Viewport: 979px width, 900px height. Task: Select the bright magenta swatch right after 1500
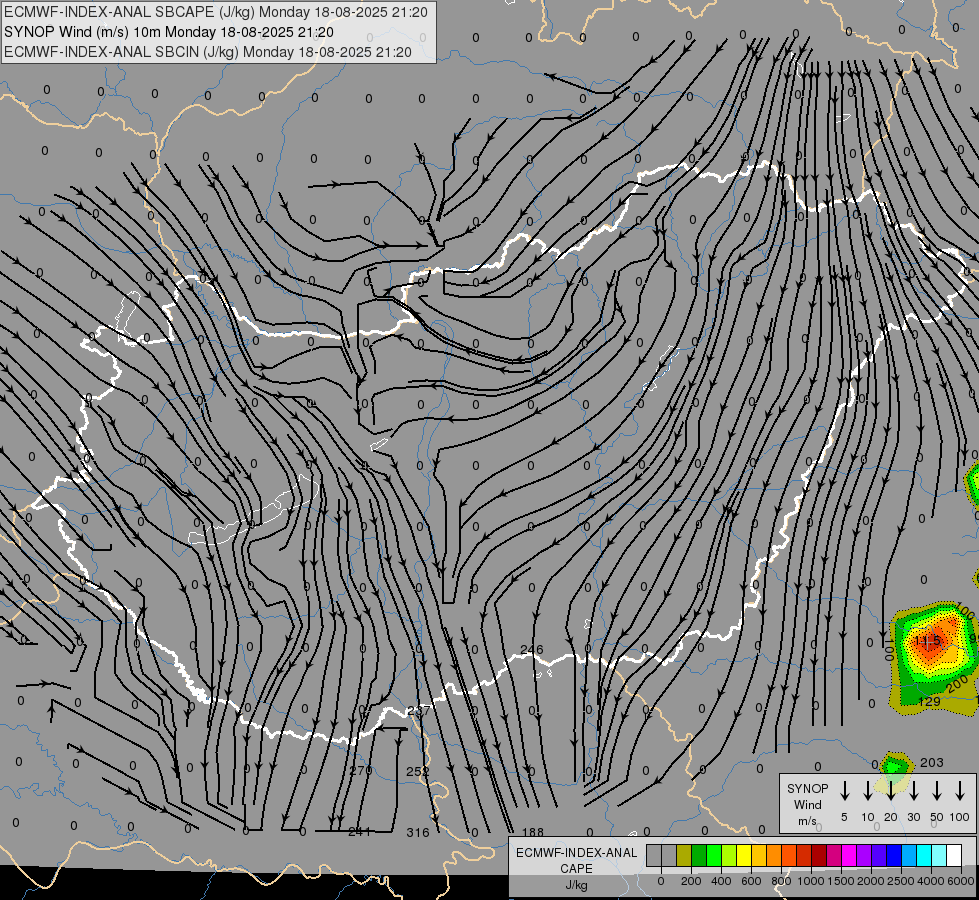pyautogui.click(x=849, y=855)
